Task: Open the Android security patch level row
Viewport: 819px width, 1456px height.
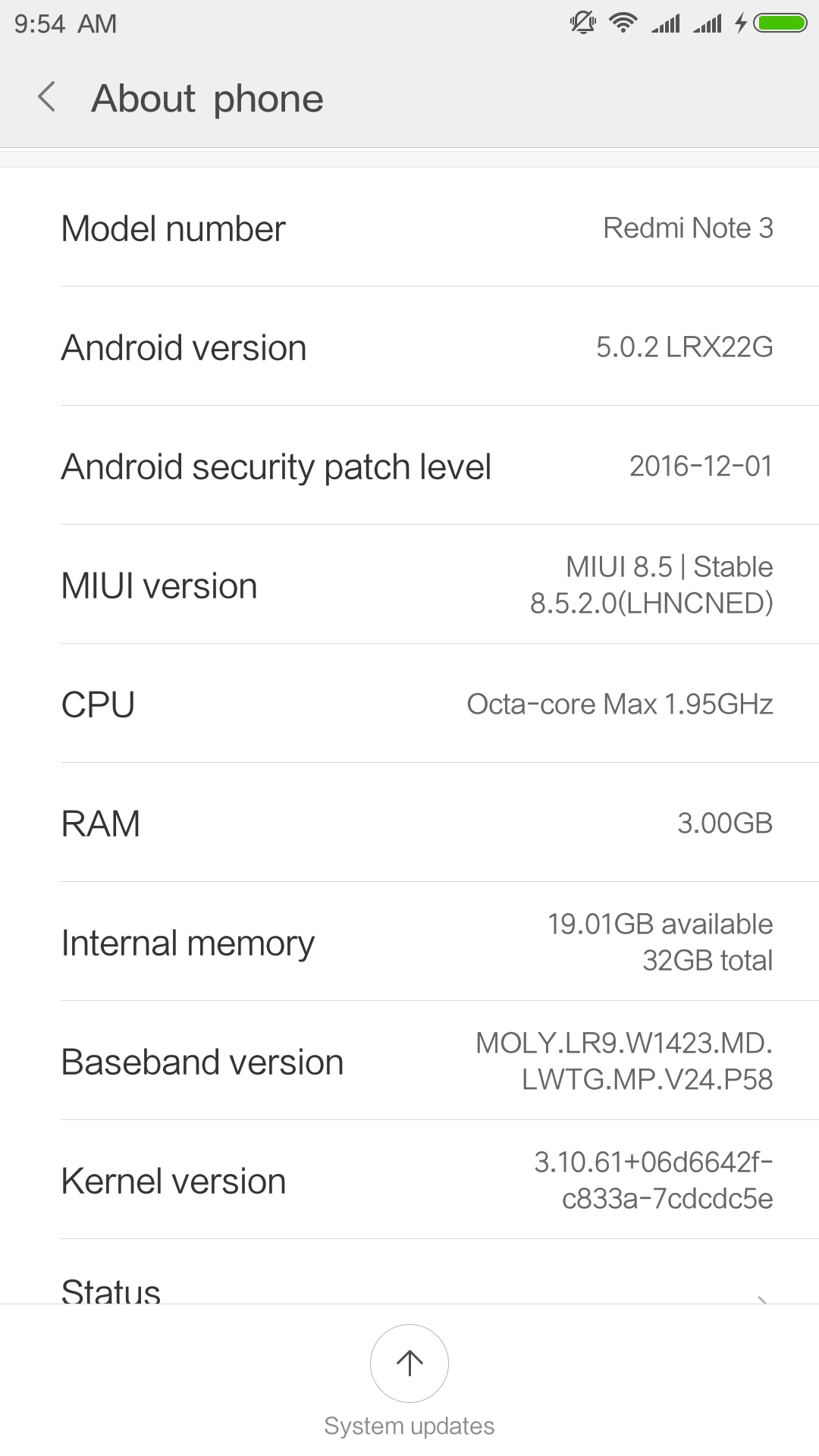Action: (409, 466)
